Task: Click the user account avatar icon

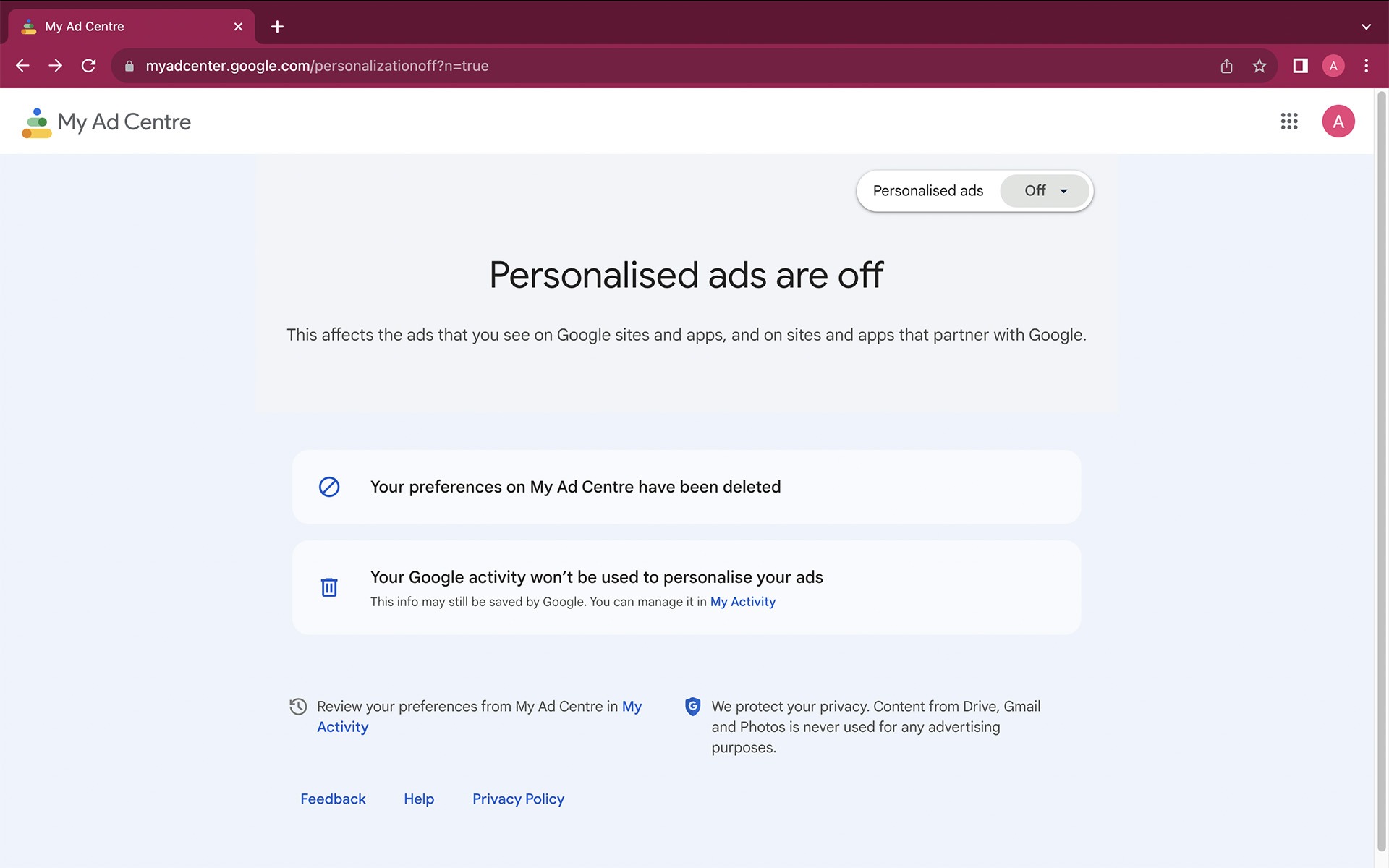Action: click(1339, 121)
